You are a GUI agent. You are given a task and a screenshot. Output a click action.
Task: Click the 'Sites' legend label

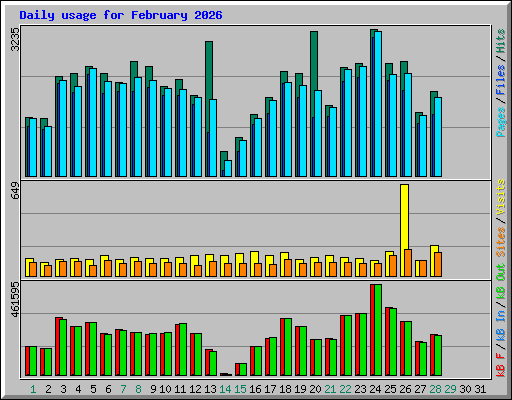501,242
